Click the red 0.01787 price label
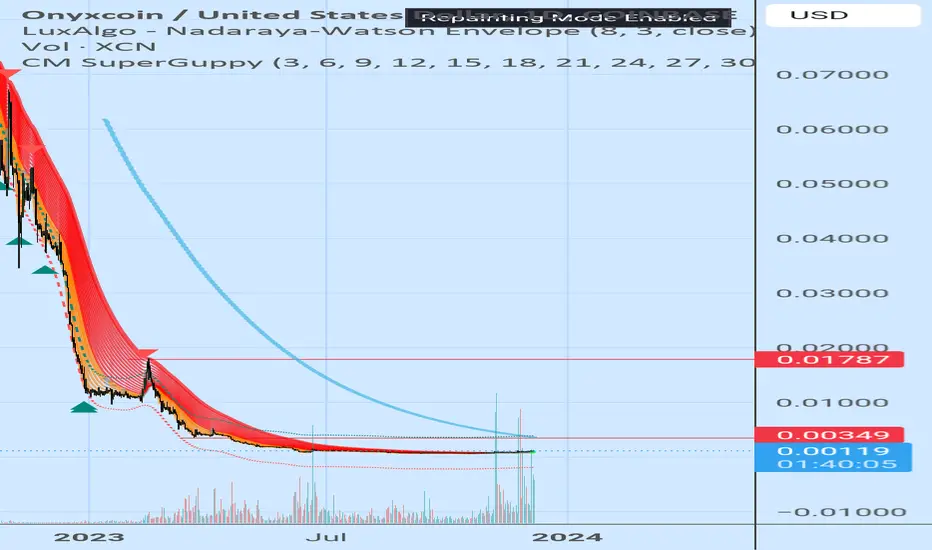This screenshot has width=932, height=550. [x=830, y=359]
